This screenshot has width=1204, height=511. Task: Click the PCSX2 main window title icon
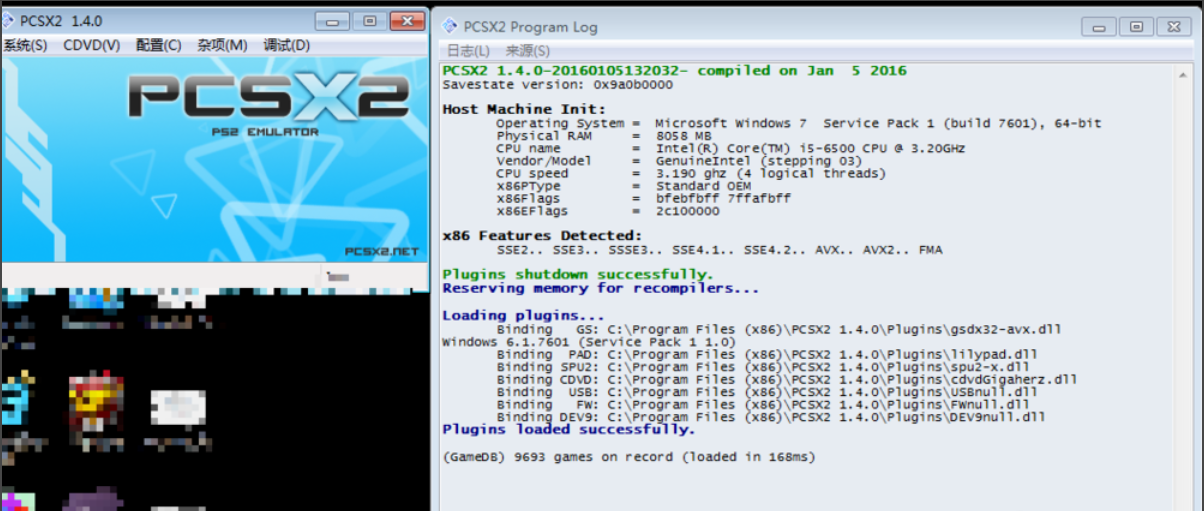[9, 20]
